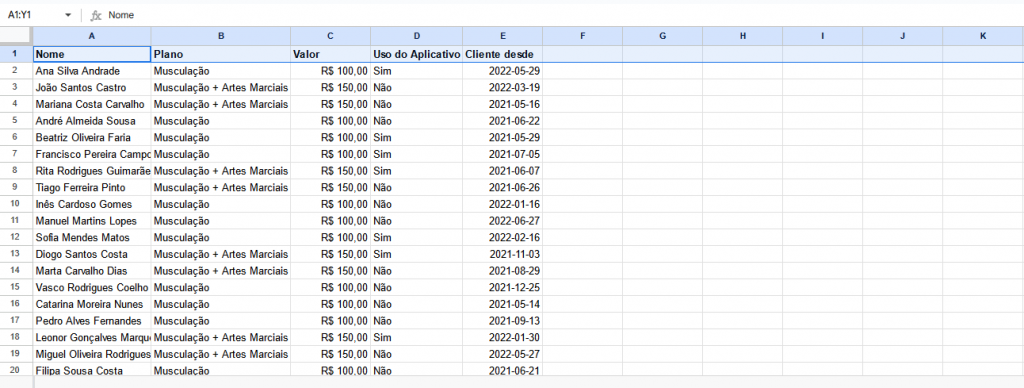Select cell with Ana Silva Andrade
Screen dimensions: 1024x388
tap(92, 71)
